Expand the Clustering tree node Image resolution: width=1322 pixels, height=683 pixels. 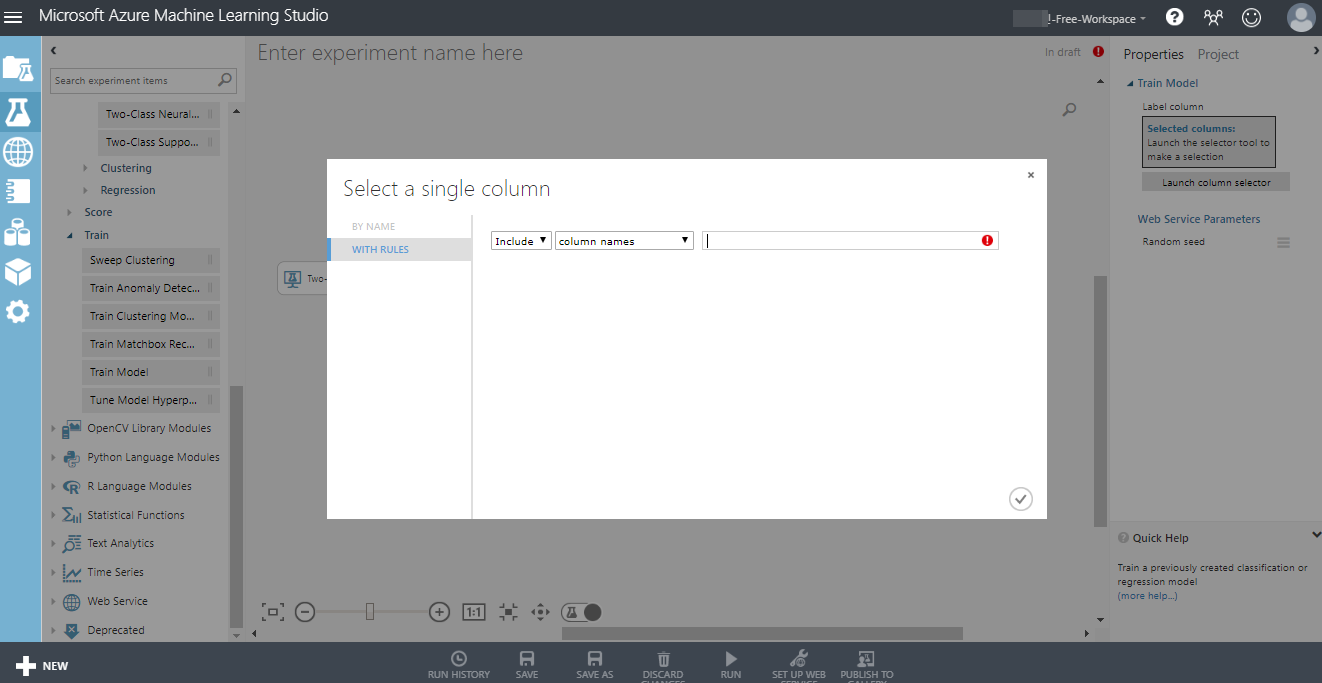coord(86,168)
